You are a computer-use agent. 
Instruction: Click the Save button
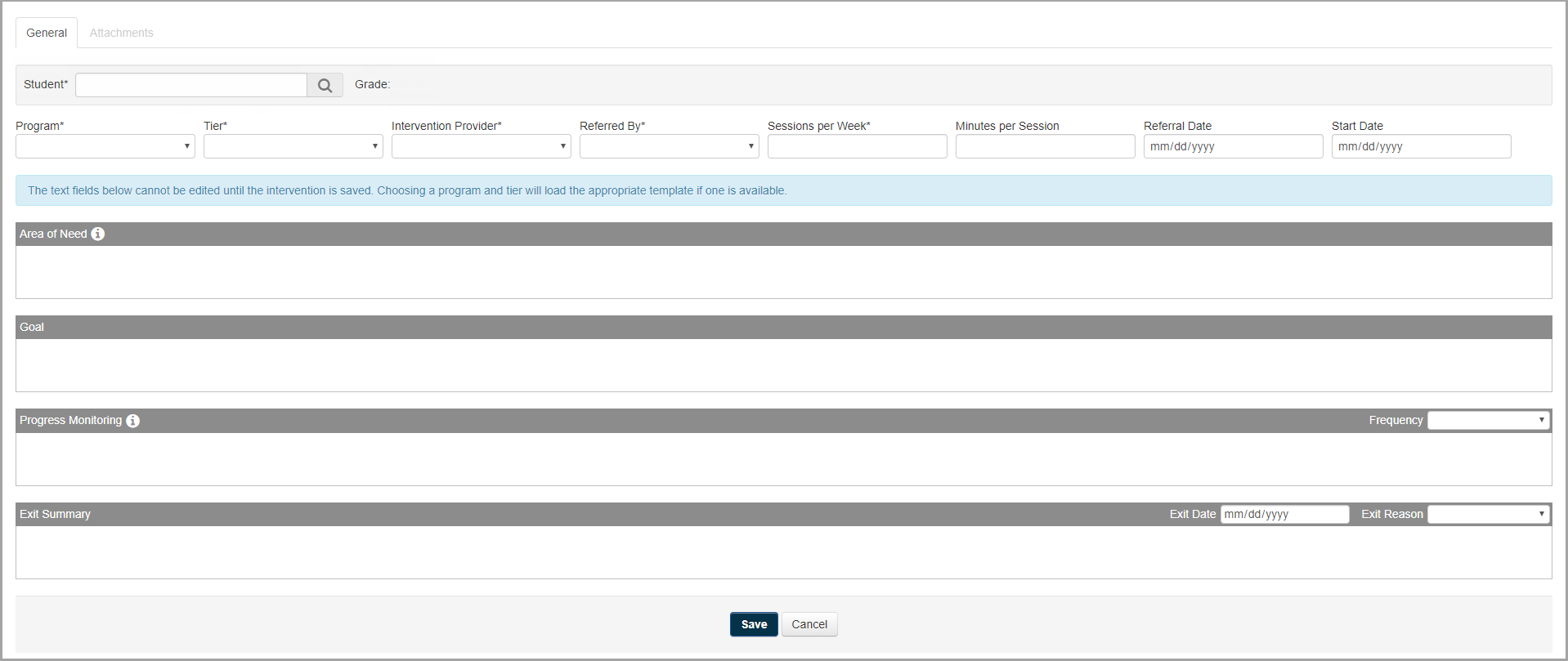754,624
